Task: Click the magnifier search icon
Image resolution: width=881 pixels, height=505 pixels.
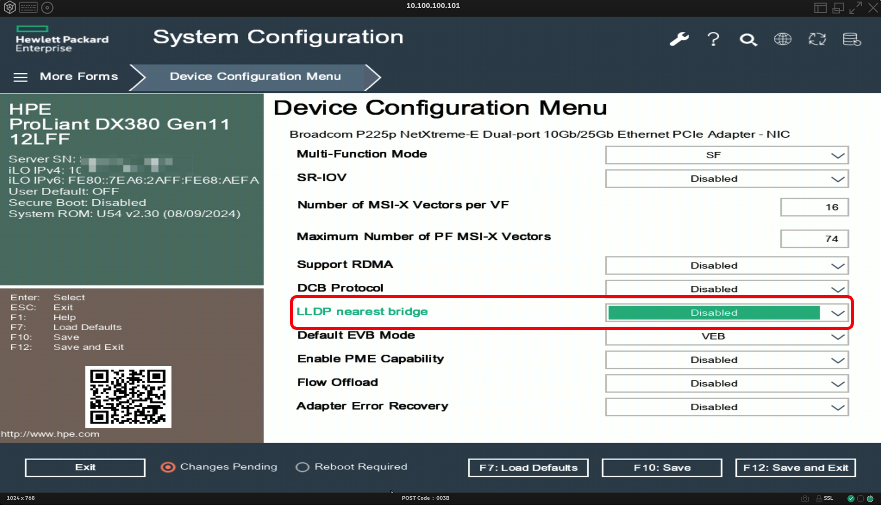Action: pyautogui.click(x=748, y=39)
